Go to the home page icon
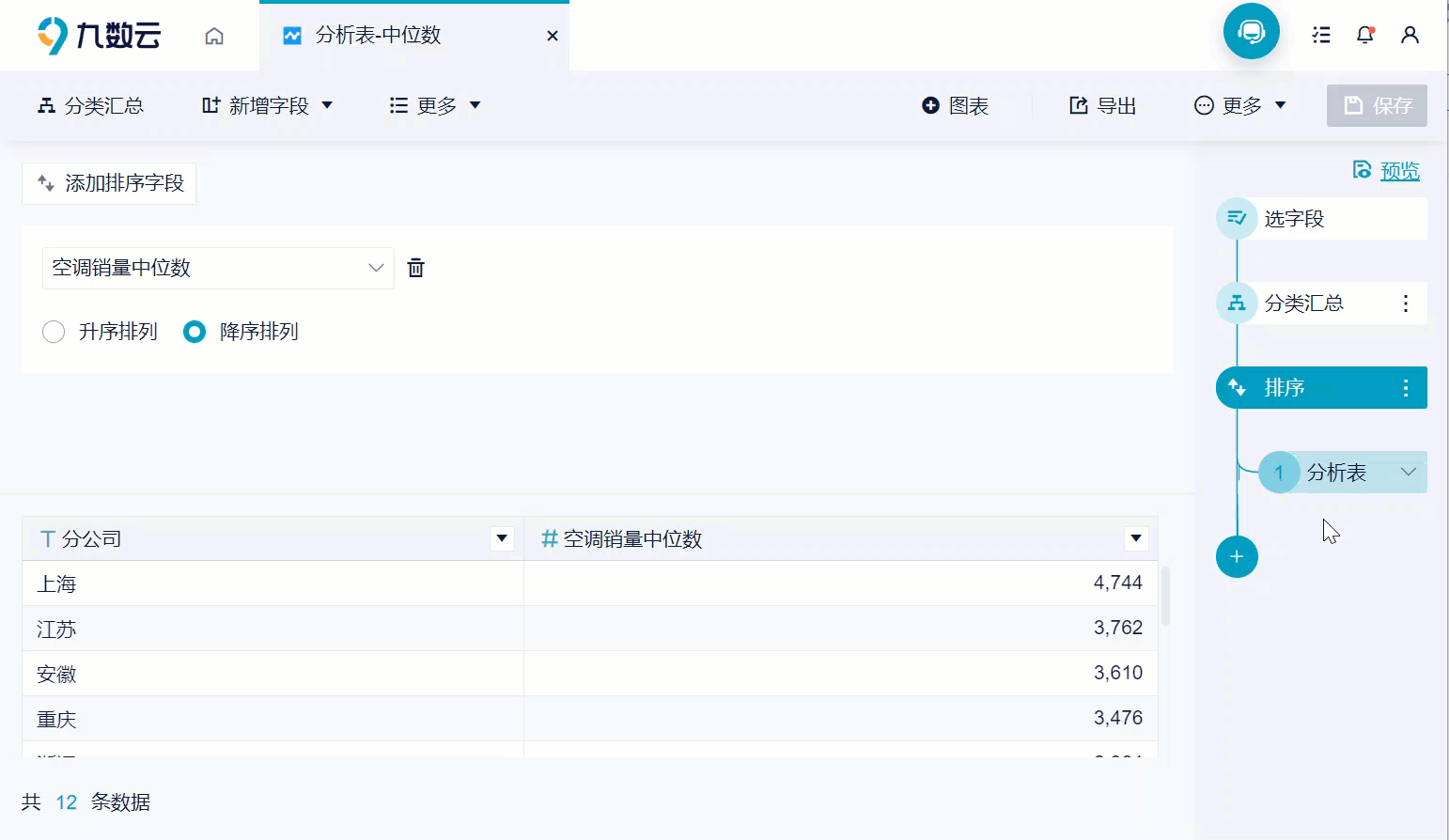1449x840 pixels. pyautogui.click(x=214, y=36)
